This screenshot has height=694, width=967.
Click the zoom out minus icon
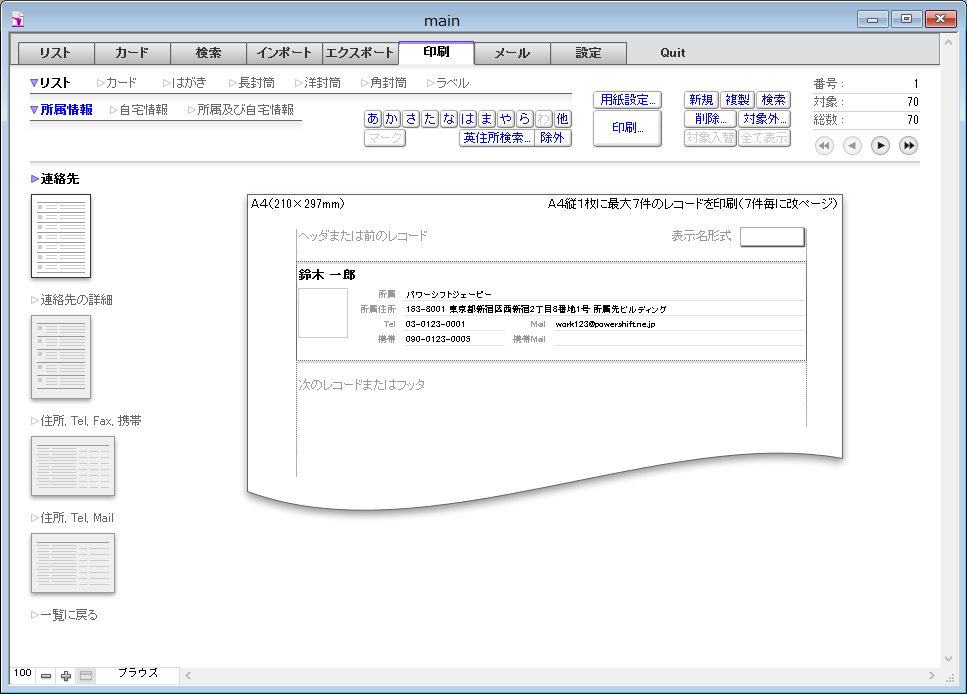[46, 676]
